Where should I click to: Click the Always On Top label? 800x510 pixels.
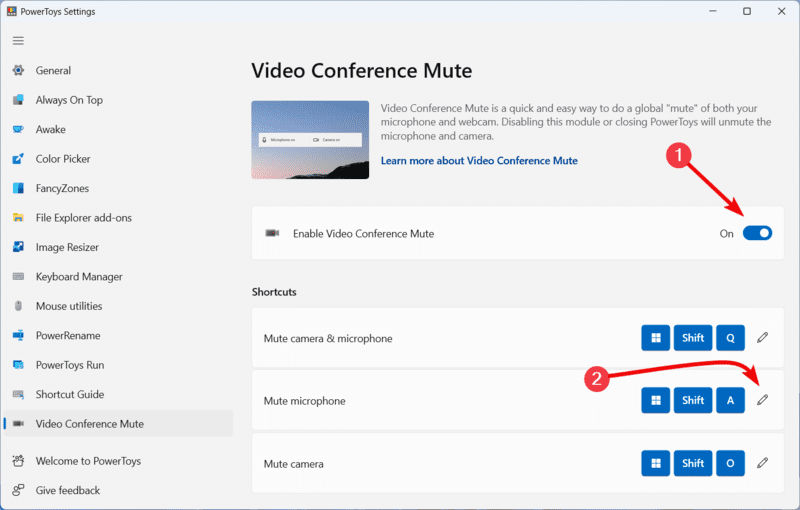(x=69, y=100)
